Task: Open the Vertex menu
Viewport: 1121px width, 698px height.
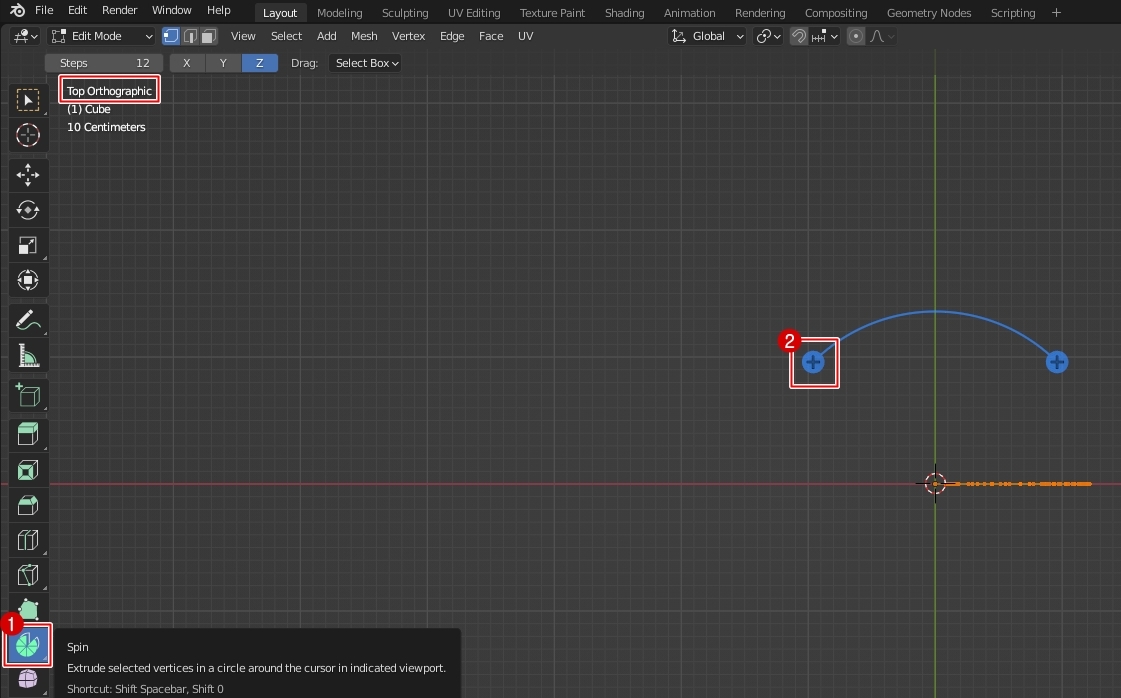Action: pyautogui.click(x=408, y=36)
